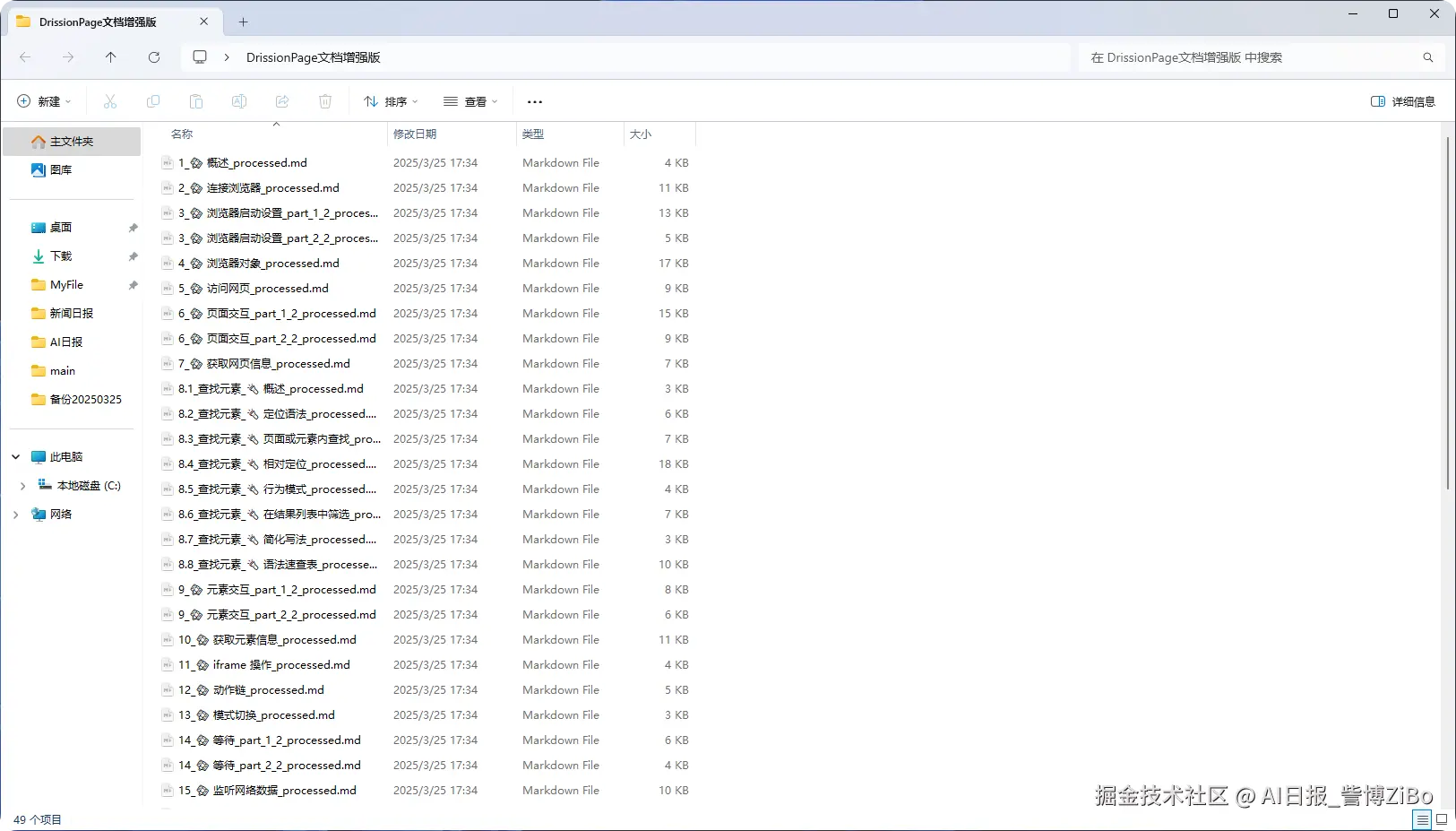1456x831 pixels.
Task: Select file 6_页面交互_part_1_2_processed.md
Action: [428, 314]
